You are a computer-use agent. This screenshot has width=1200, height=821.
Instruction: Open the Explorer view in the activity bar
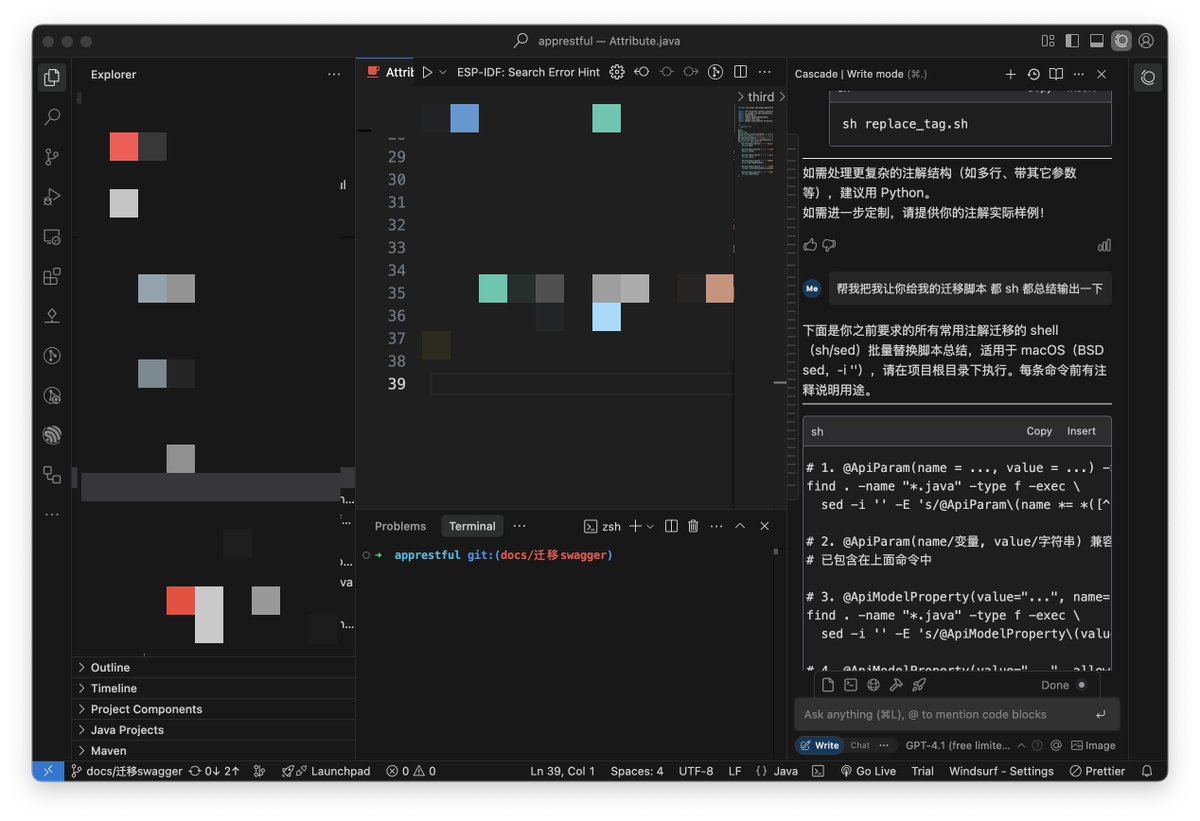tap(52, 77)
